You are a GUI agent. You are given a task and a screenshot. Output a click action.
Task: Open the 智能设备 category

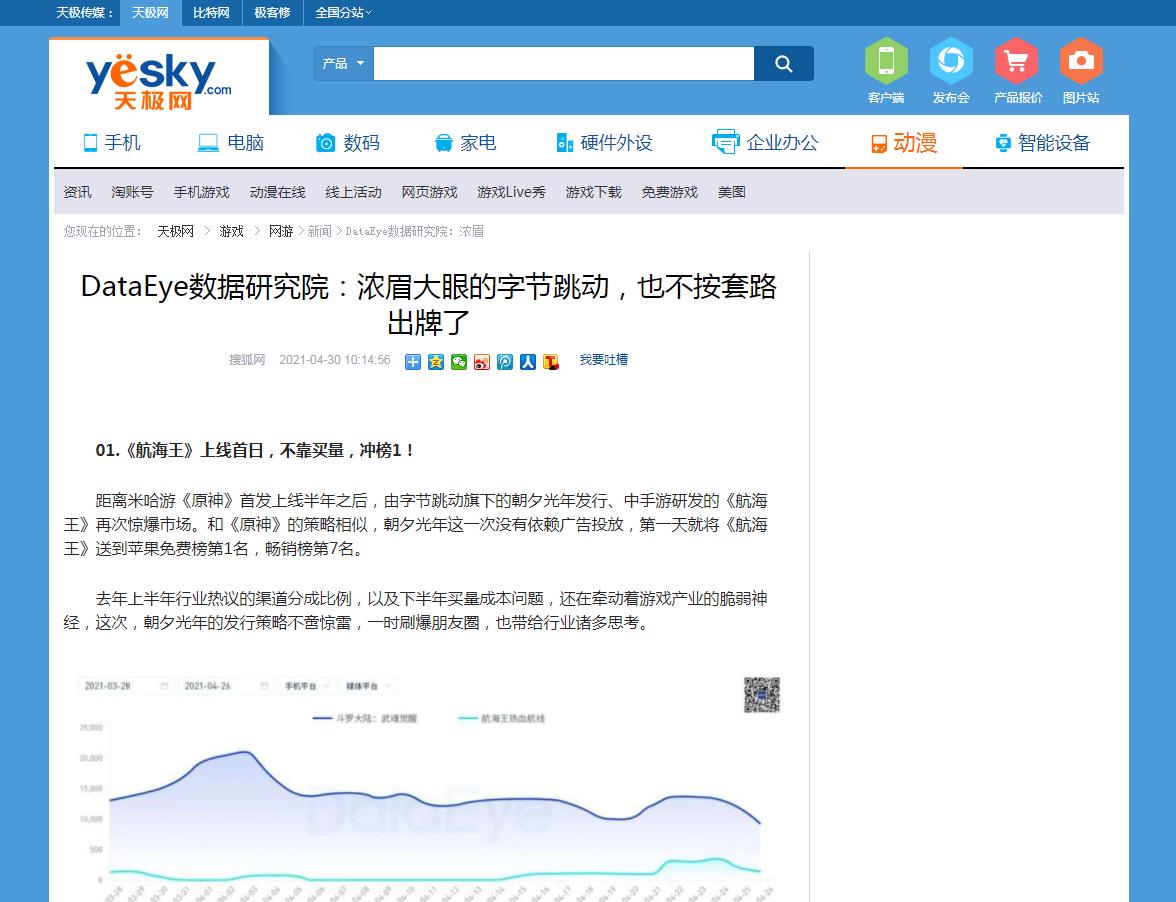tap(1042, 142)
